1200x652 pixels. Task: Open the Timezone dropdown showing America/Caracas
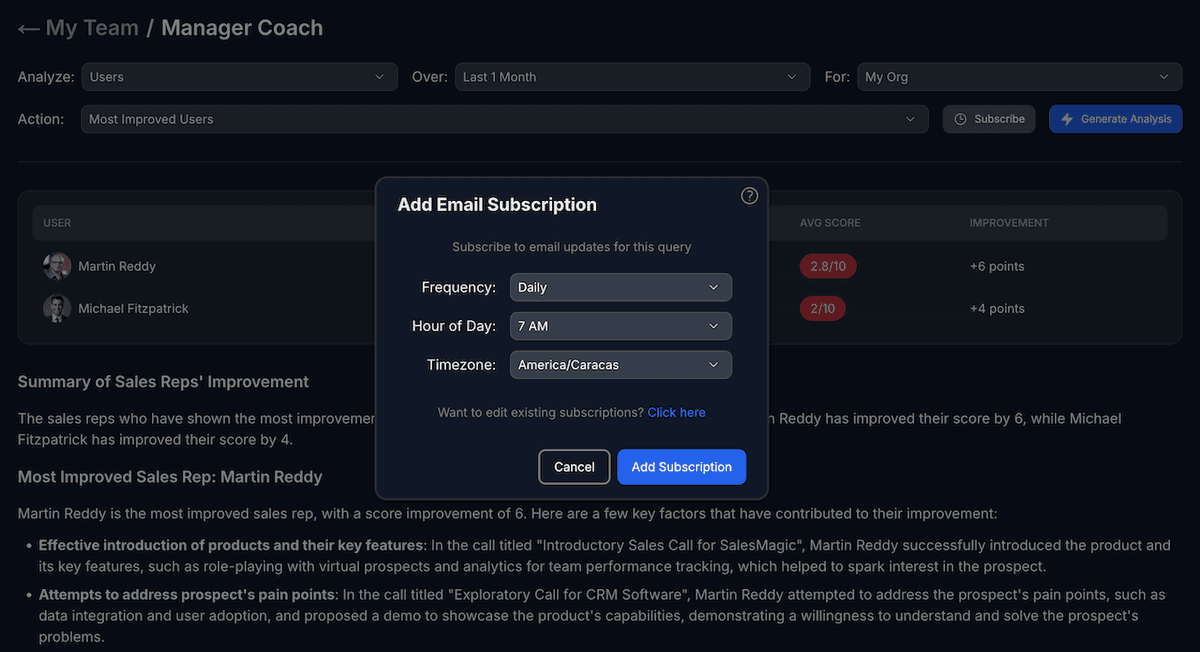coord(620,364)
